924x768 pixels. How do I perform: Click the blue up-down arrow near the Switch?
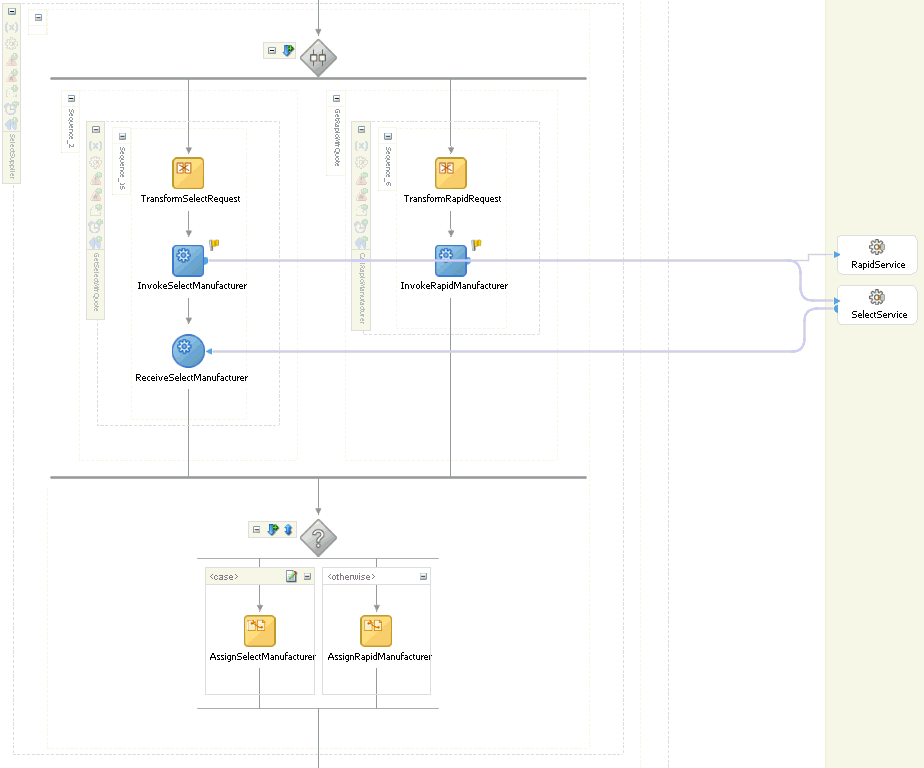289,529
